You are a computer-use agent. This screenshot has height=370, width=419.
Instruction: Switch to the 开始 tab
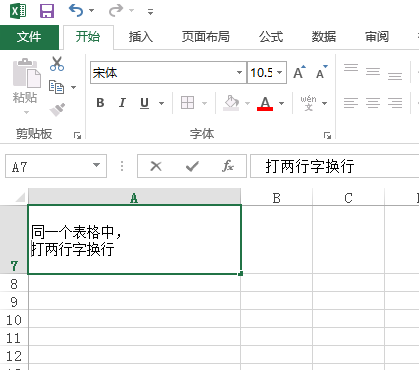[88, 37]
